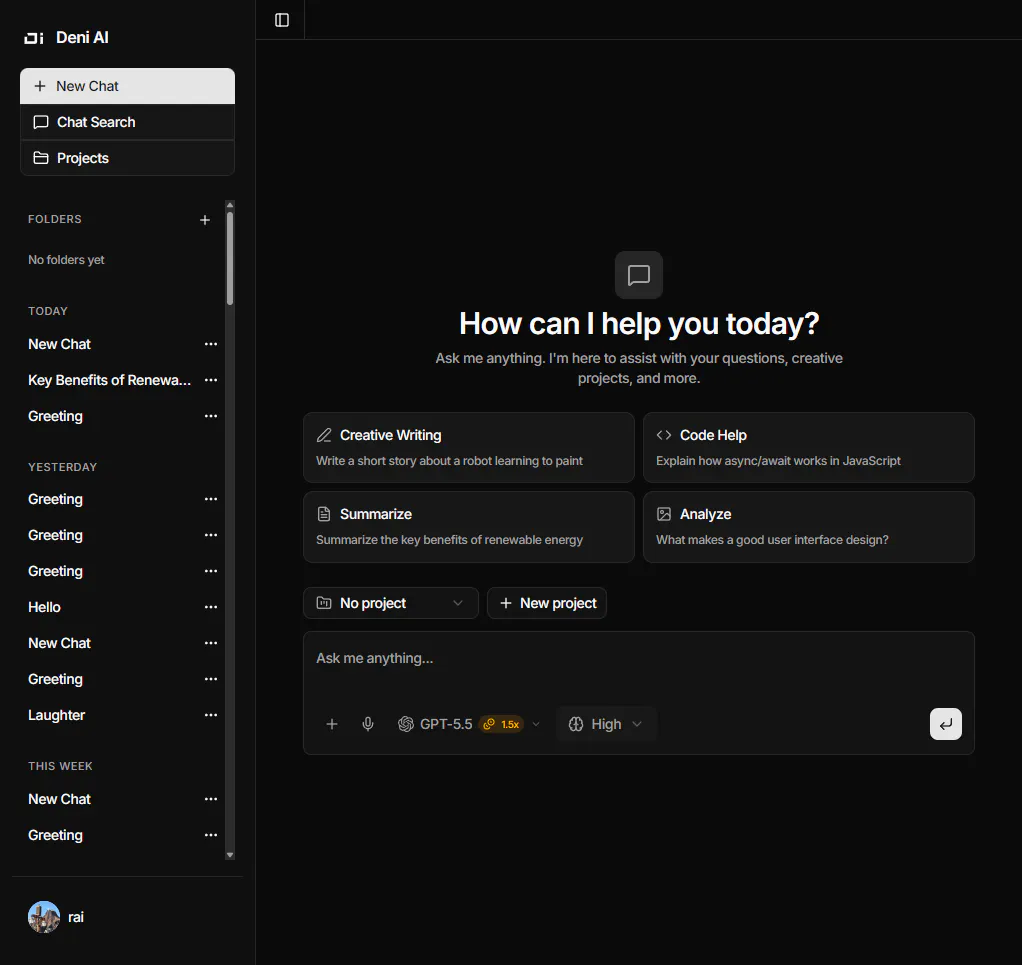Click the sidebar chat list scrollbar
Screen dimensions: 1022x965
point(229,258)
